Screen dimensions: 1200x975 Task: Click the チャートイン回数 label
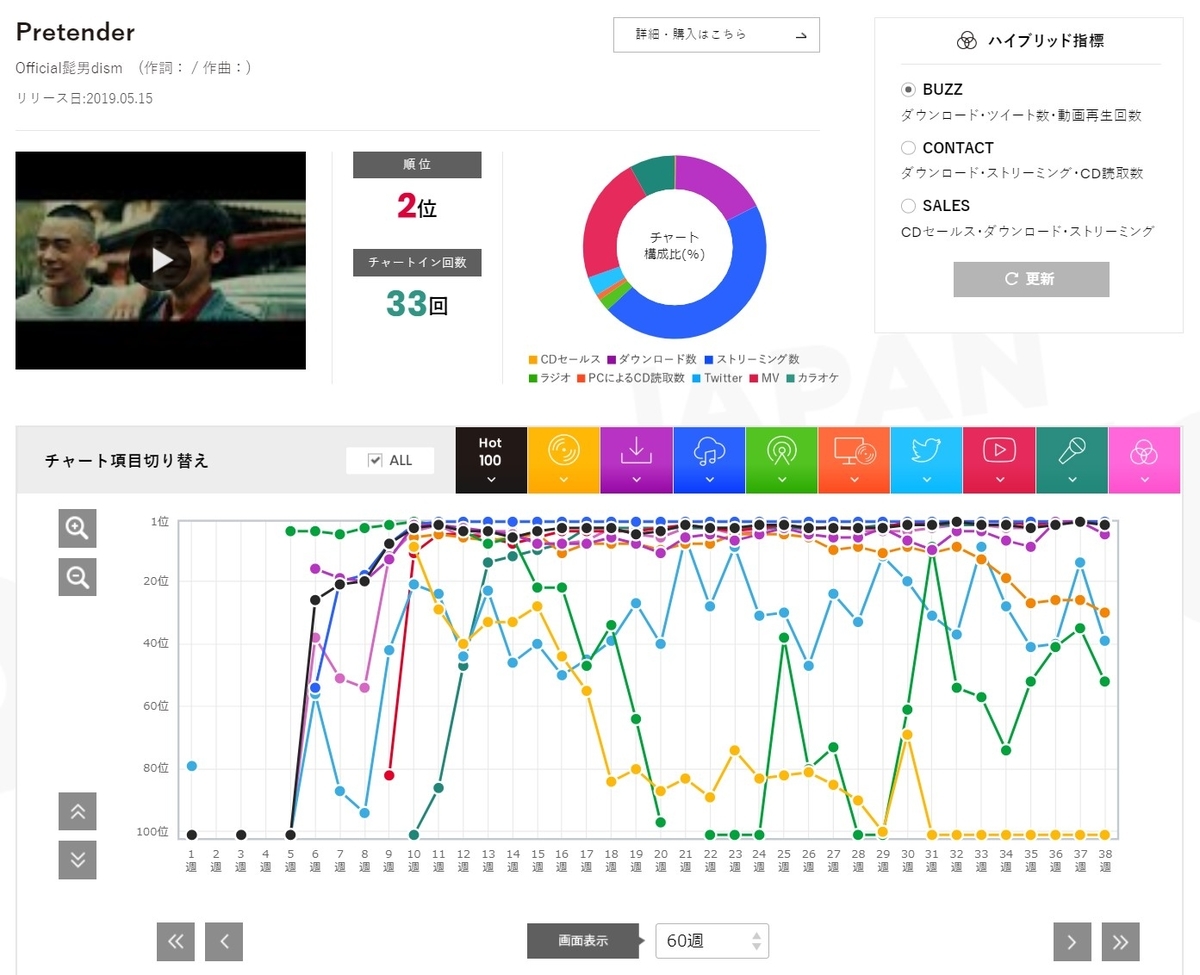click(417, 263)
